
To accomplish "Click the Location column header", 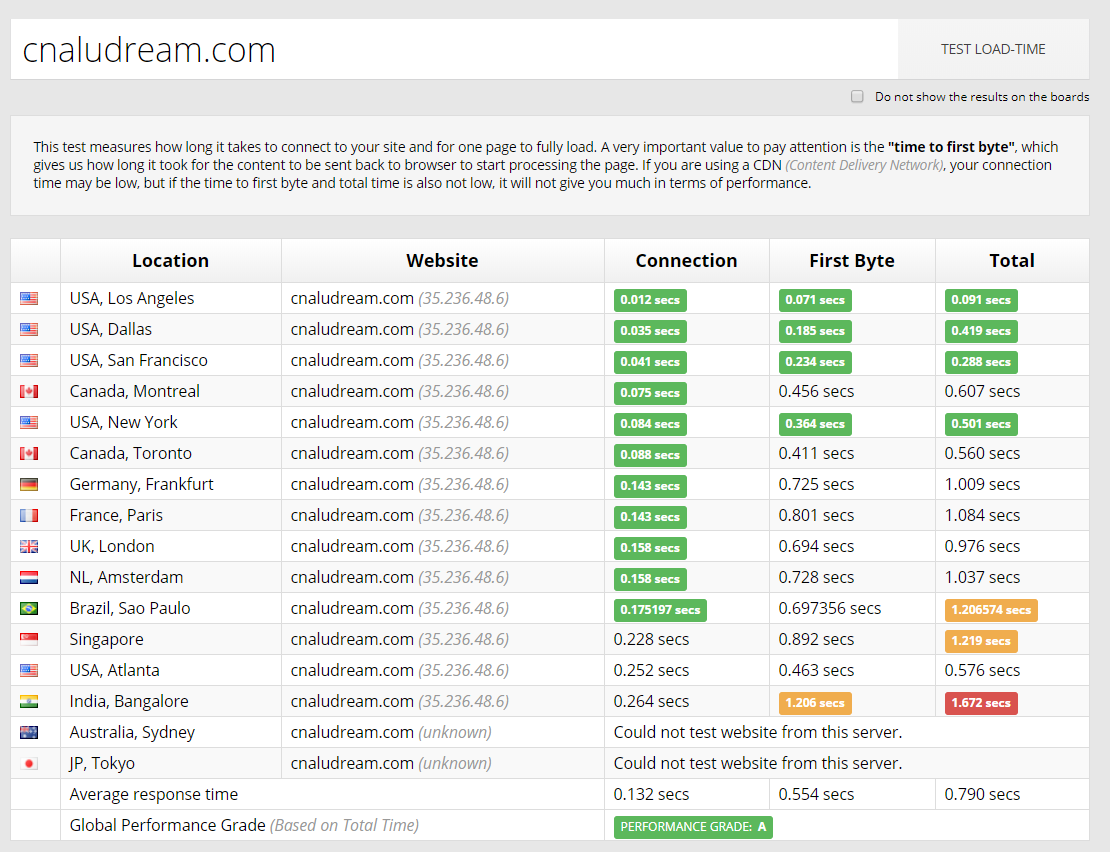I will point(171,260).
